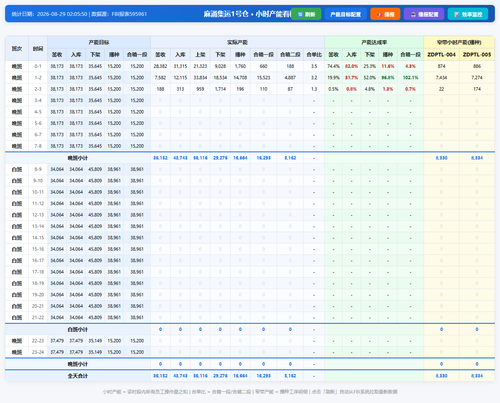
Task: Click the 1,714 value in row 2-3
Action: coord(220,89)
